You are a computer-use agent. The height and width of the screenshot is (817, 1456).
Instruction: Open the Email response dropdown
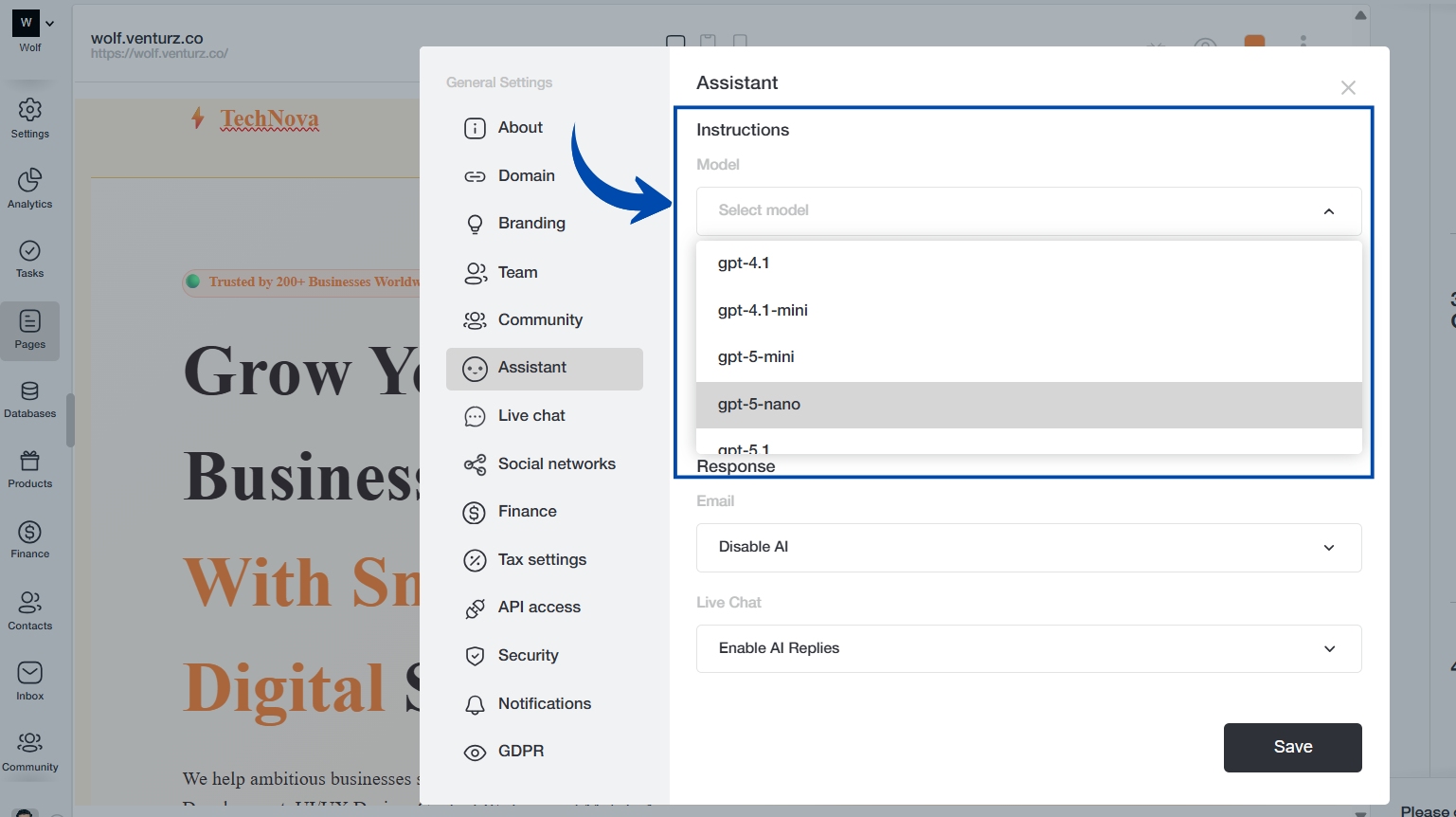(x=1029, y=547)
